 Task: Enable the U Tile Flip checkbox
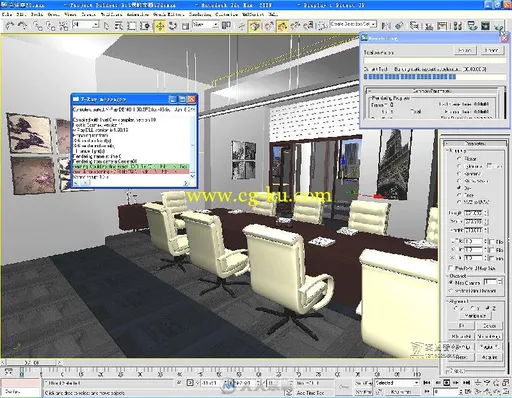pyautogui.click(x=492, y=241)
